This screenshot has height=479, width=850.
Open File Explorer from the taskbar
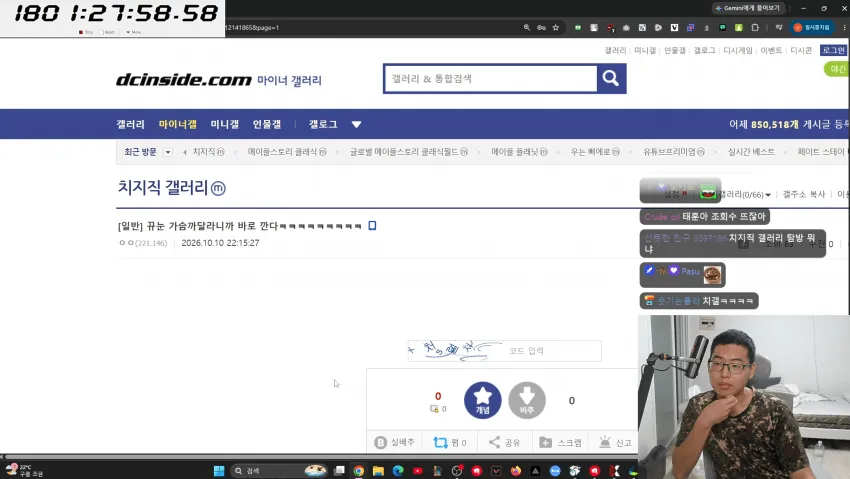tap(378, 471)
